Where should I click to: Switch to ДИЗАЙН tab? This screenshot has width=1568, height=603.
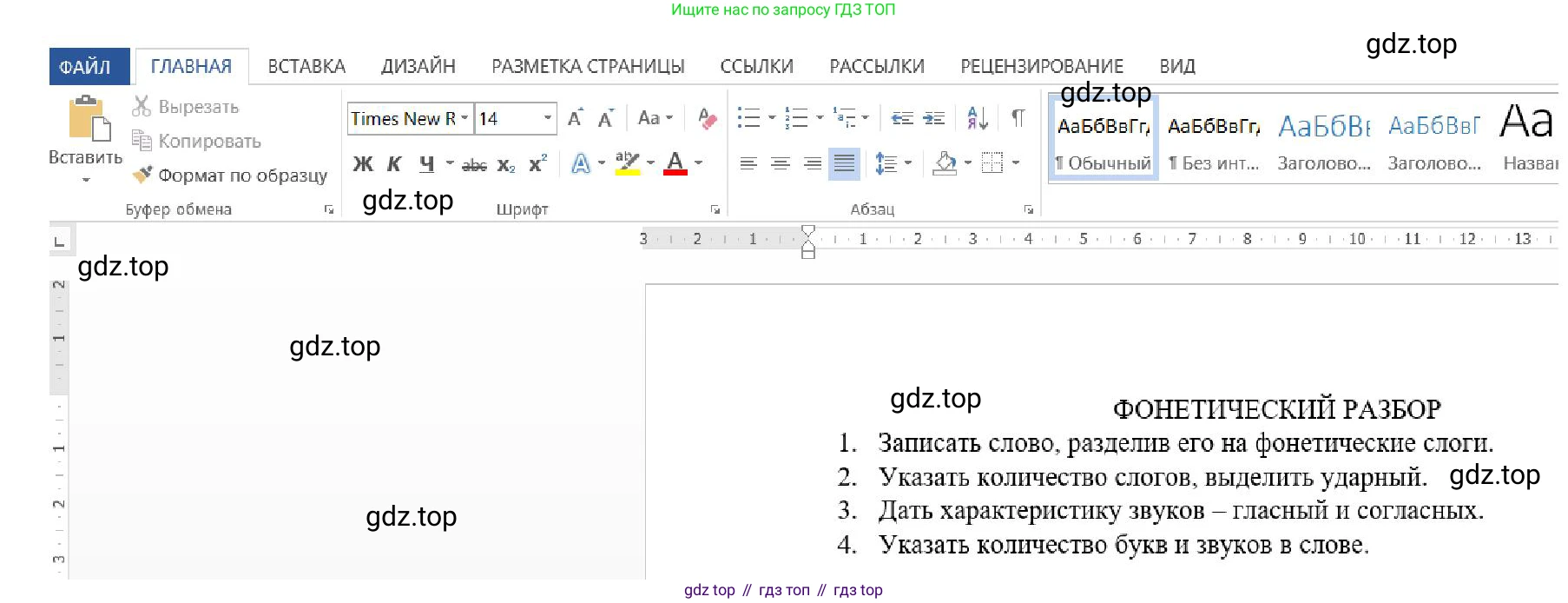tap(418, 66)
